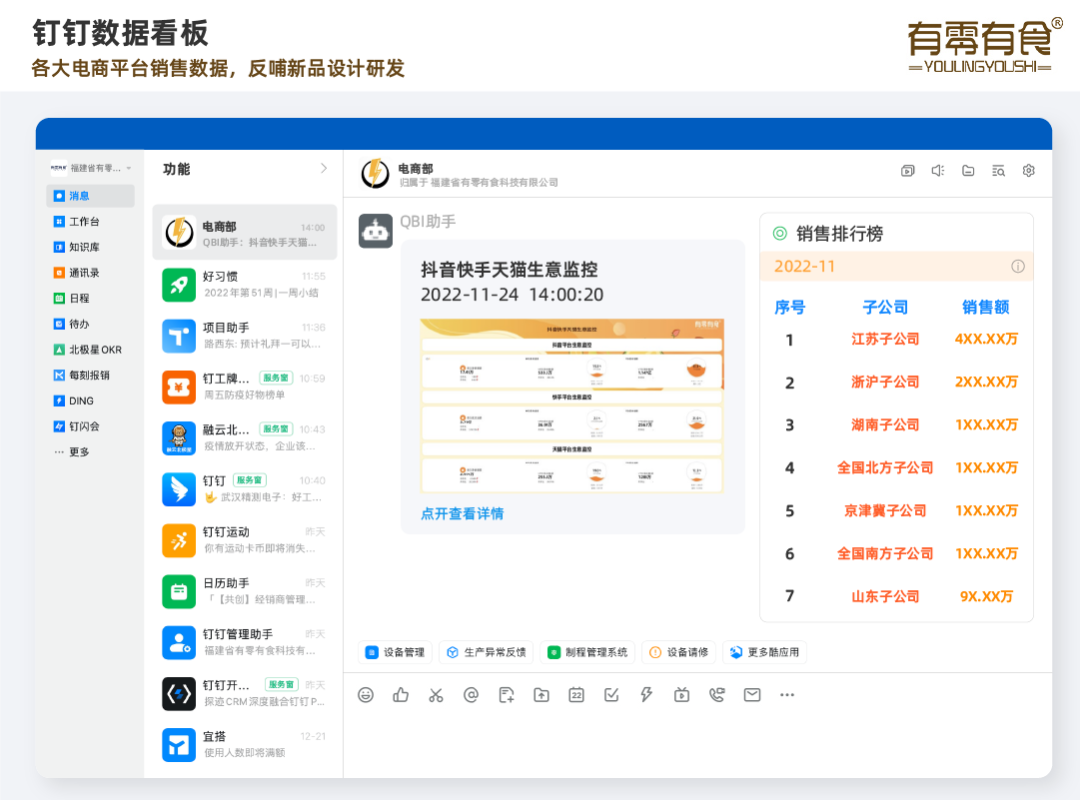Open the 福建省有零 organization dropdown
The width and height of the screenshot is (1080, 800).
[x=90, y=167]
